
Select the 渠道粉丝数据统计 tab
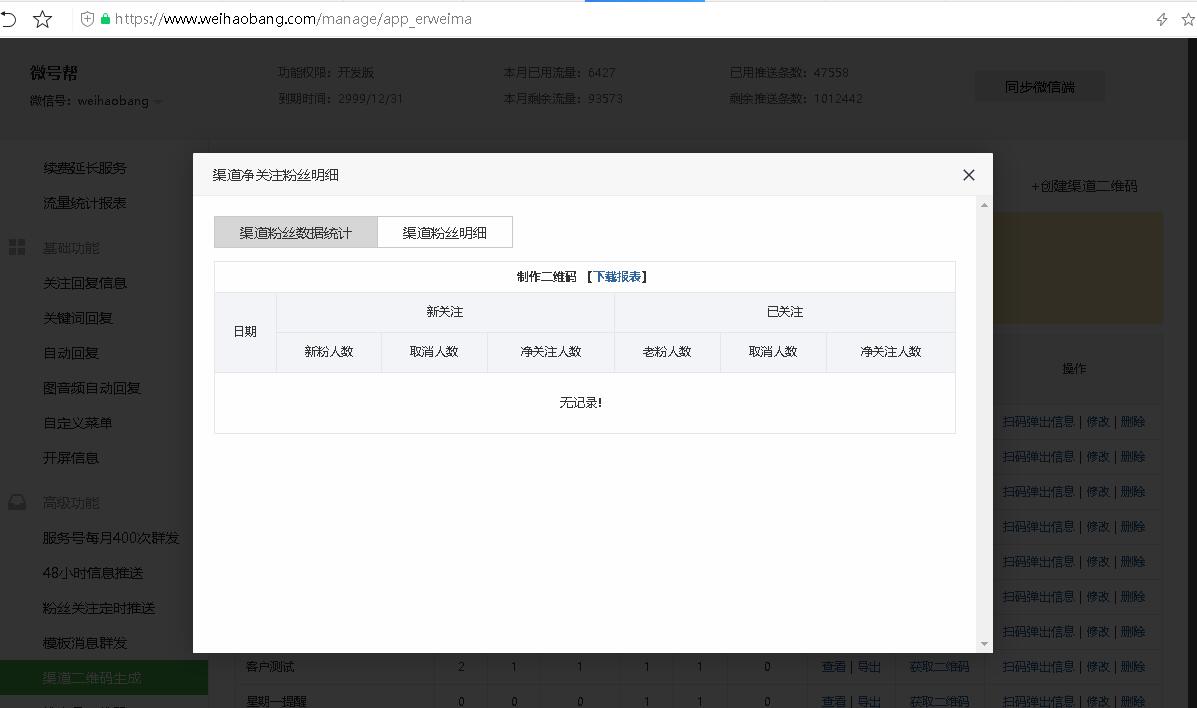295,232
